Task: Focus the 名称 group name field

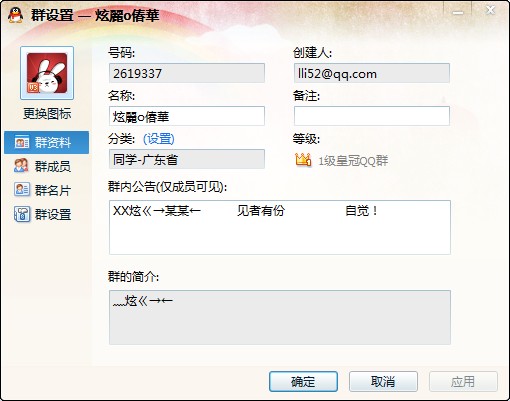Action: [187, 116]
